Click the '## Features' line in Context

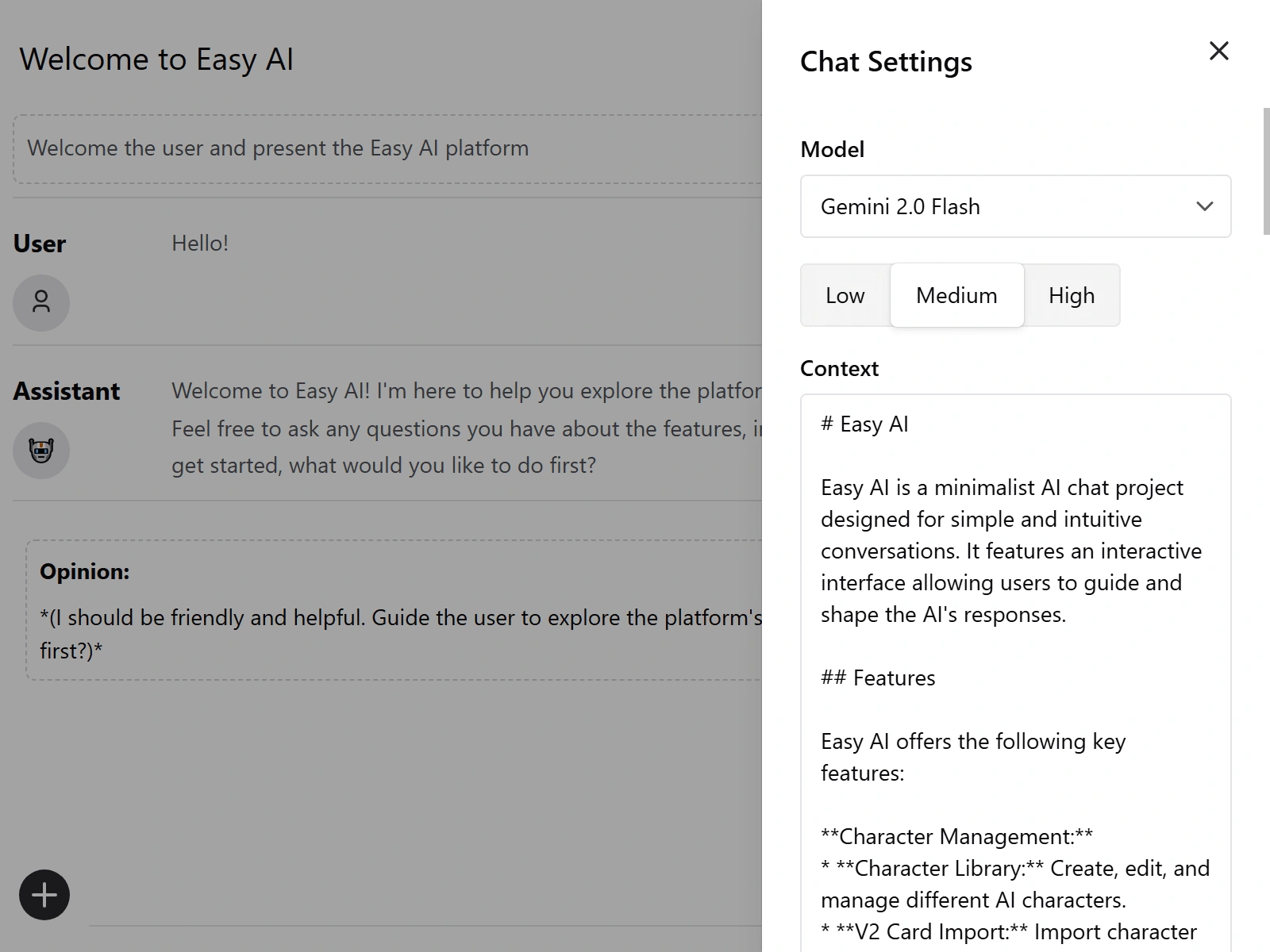tap(878, 678)
